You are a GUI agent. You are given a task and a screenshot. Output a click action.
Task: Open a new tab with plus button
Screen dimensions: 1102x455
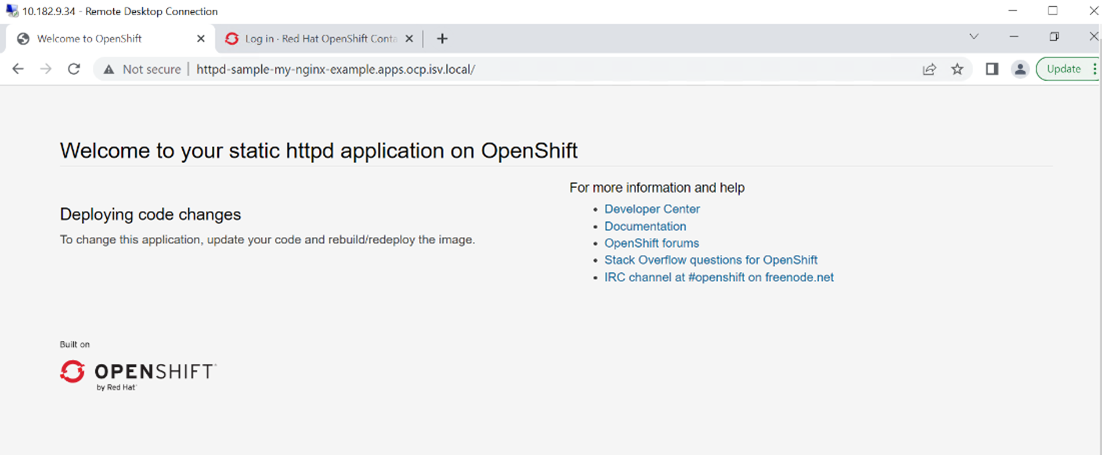point(442,38)
